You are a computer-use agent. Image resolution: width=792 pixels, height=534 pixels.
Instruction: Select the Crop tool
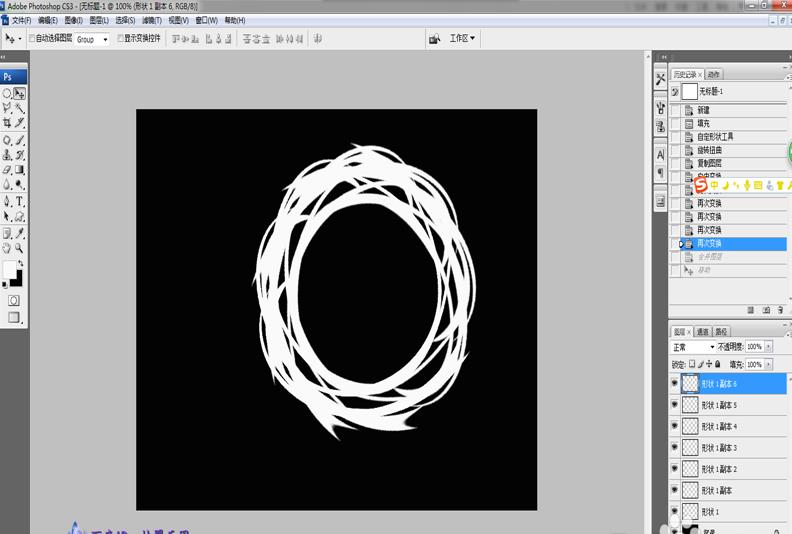point(7,123)
